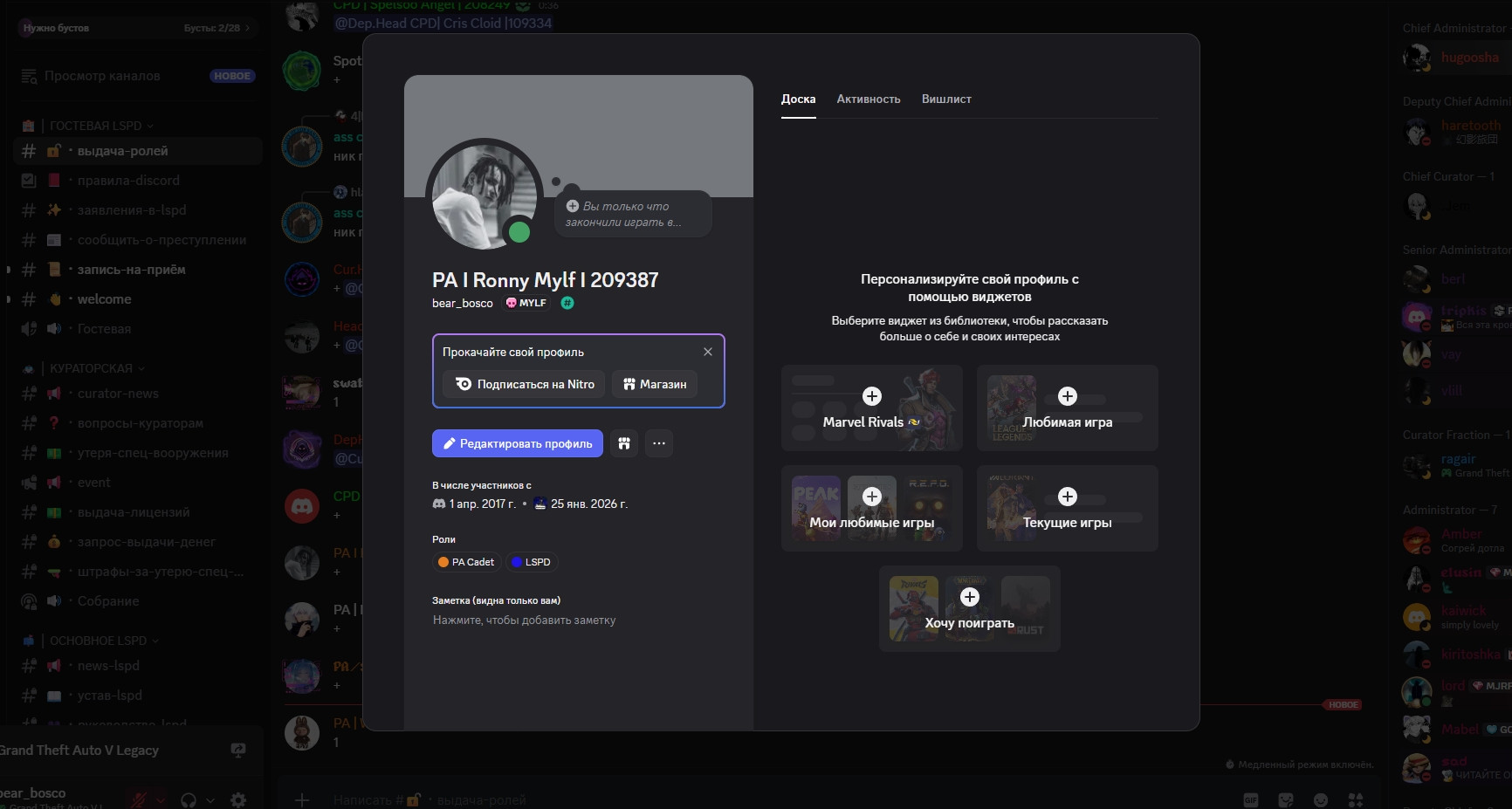
Task: Open the curator-news channel
Action: tap(138, 394)
